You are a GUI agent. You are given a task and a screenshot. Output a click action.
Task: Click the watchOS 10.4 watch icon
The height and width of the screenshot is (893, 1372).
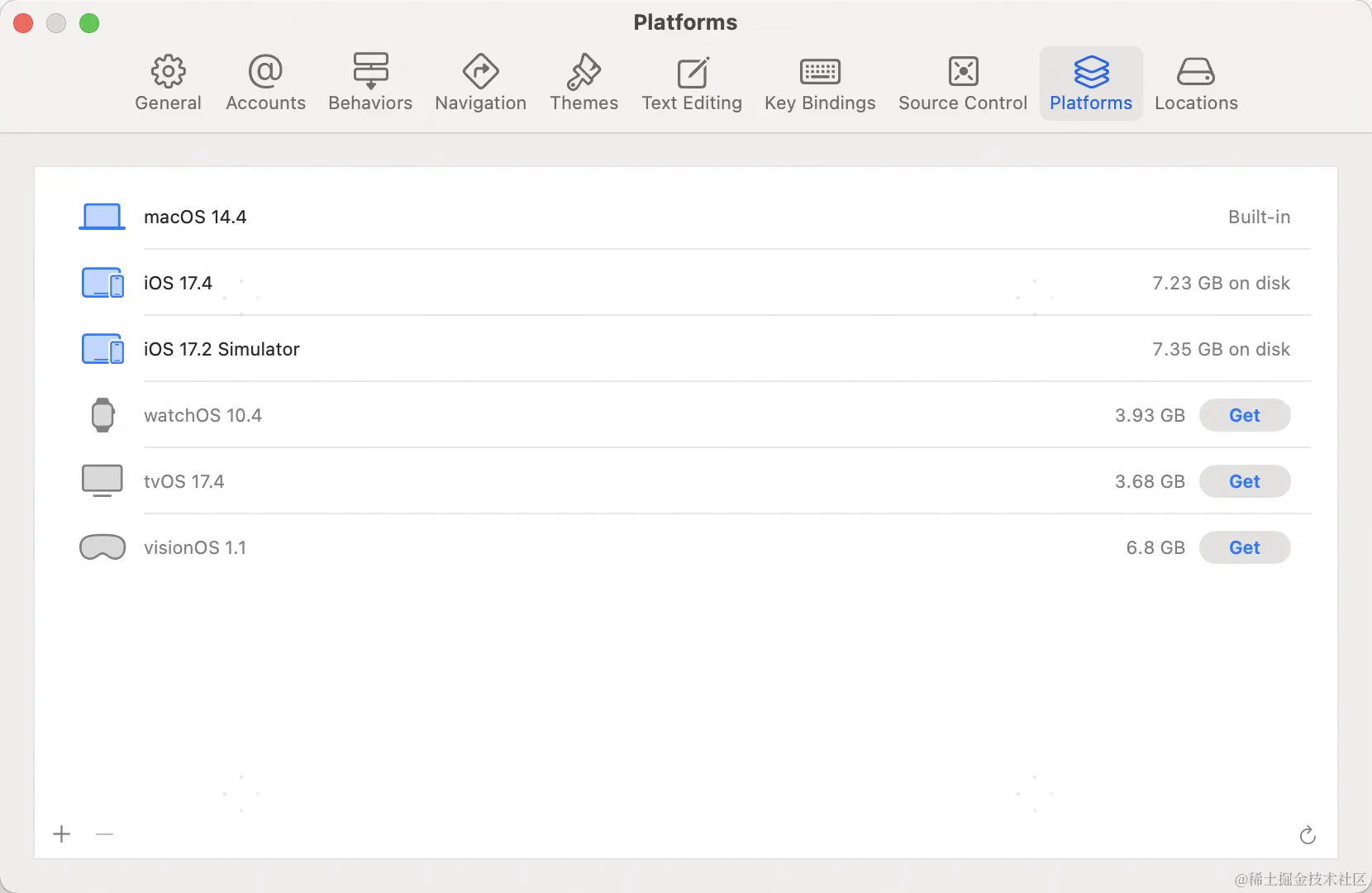click(102, 415)
